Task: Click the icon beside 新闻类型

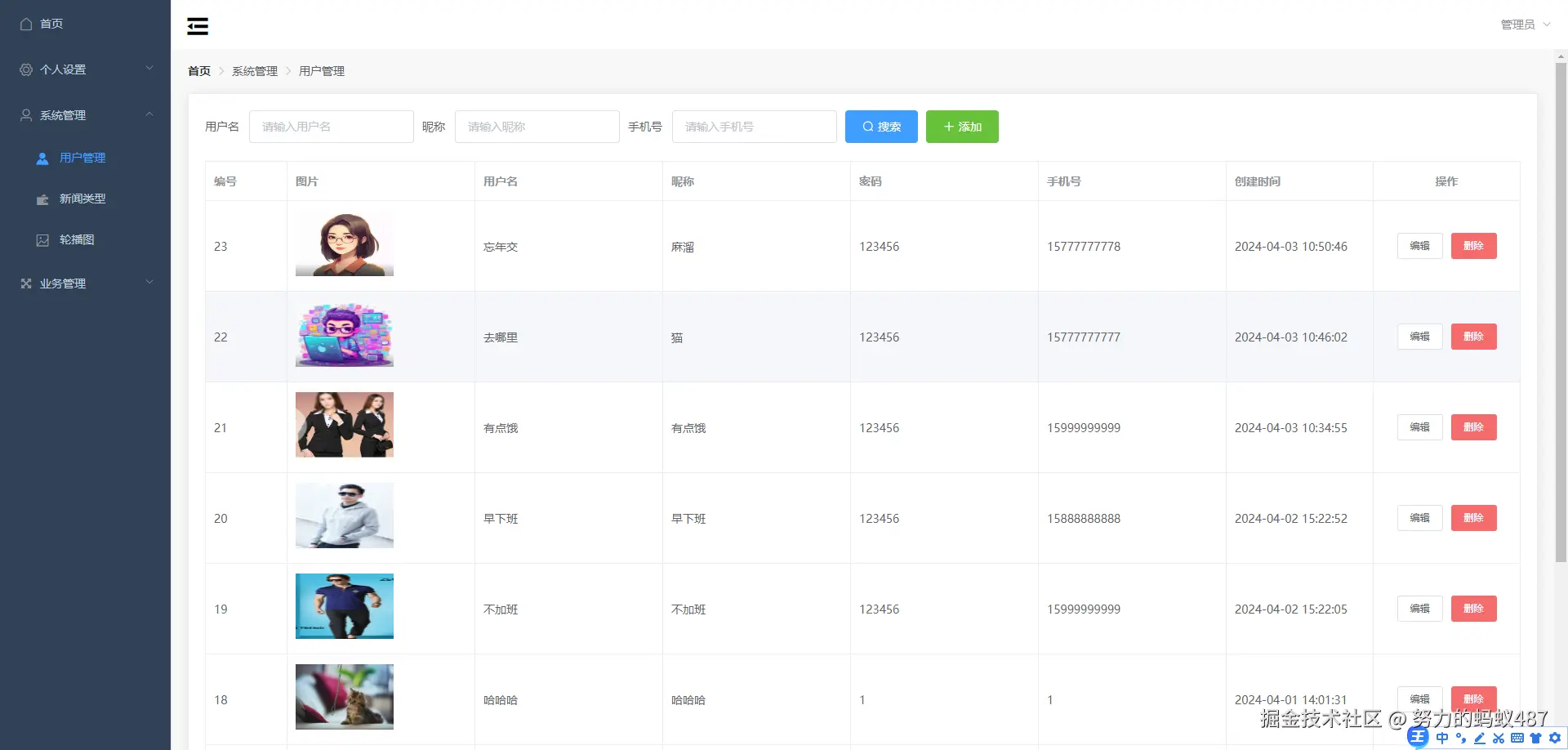Action: 42,199
